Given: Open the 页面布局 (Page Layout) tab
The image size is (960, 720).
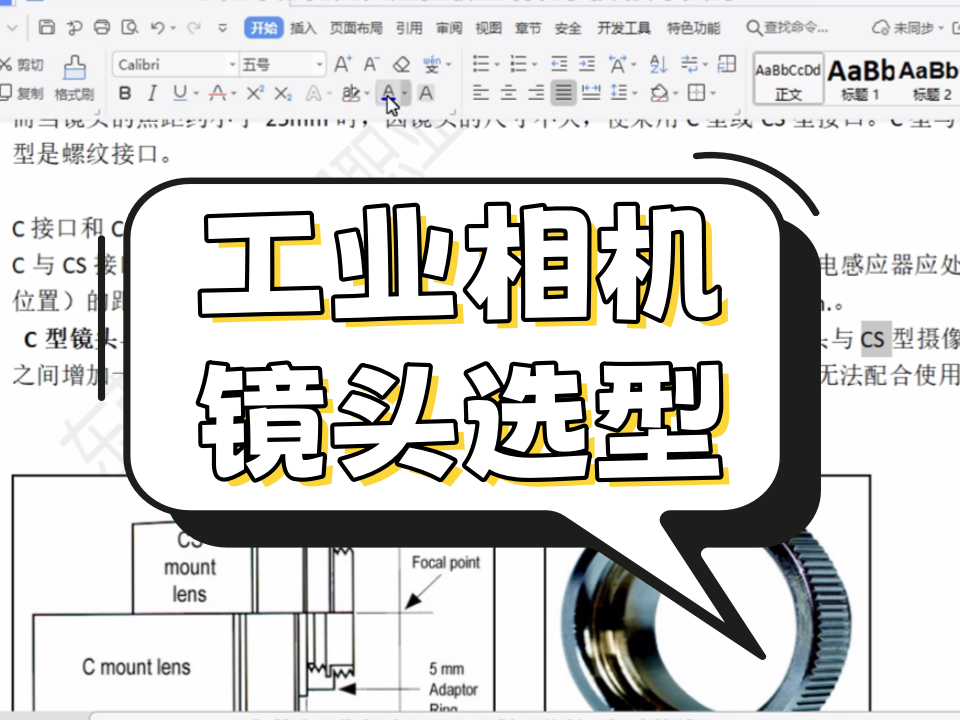Looking at the screenshot, I should (x=356, y=28).
